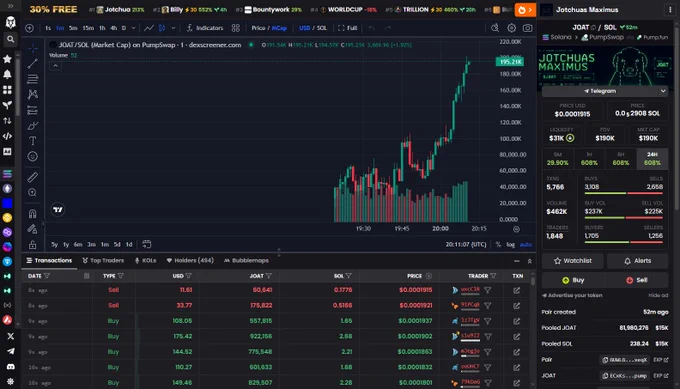Viewport: 680px width, 389px height.
Task: Open go-to-date calendar icon
Action: 147,244
